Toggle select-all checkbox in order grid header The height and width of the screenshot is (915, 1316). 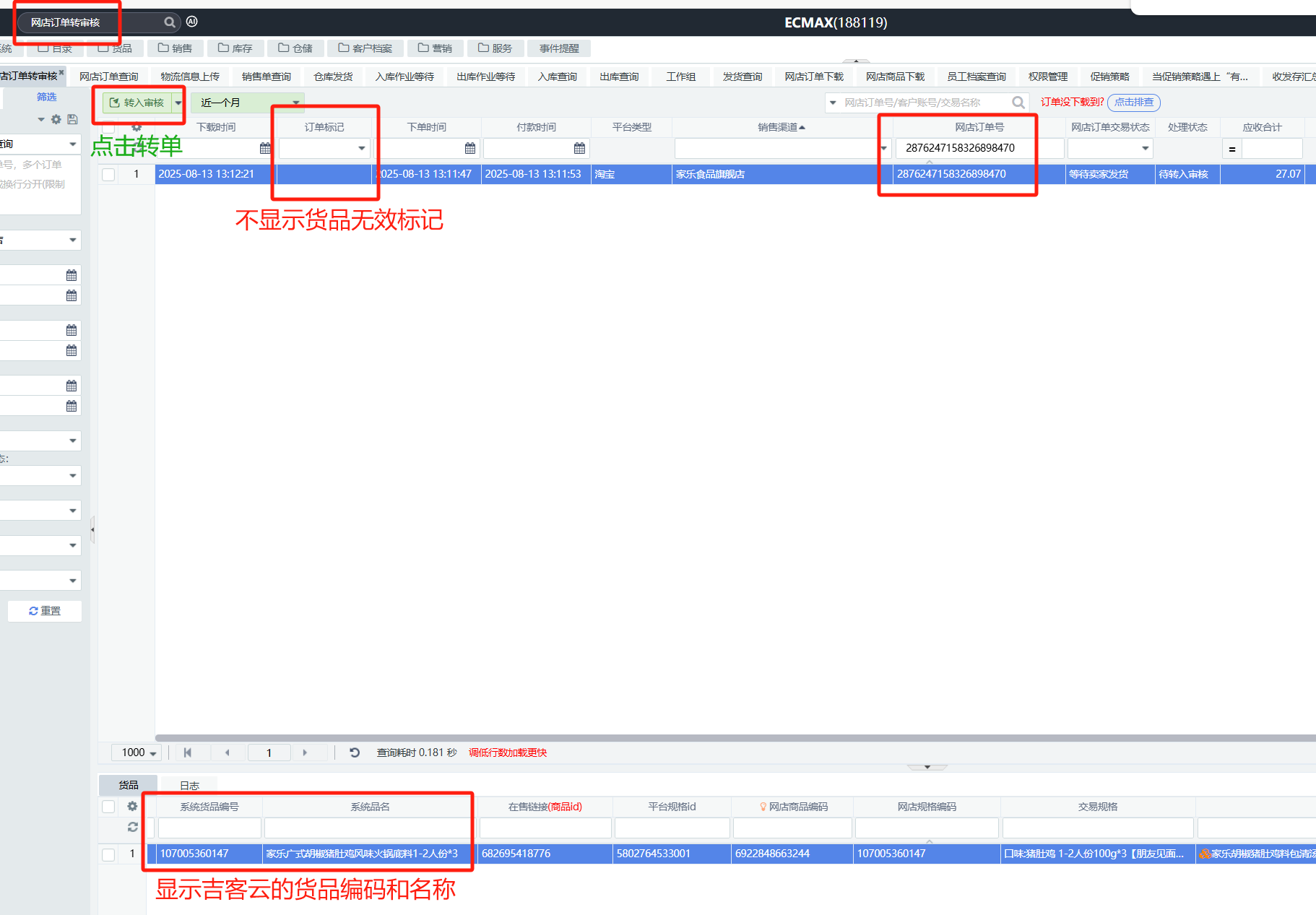[108, 127]
